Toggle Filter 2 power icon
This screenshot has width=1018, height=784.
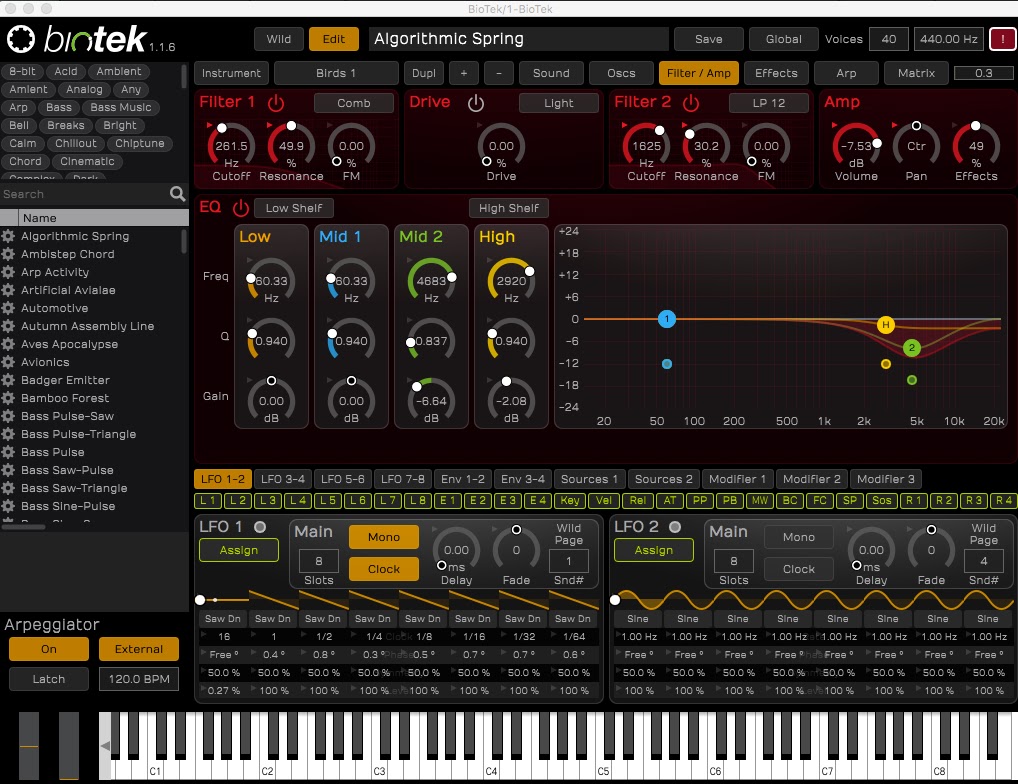[691, 103]
